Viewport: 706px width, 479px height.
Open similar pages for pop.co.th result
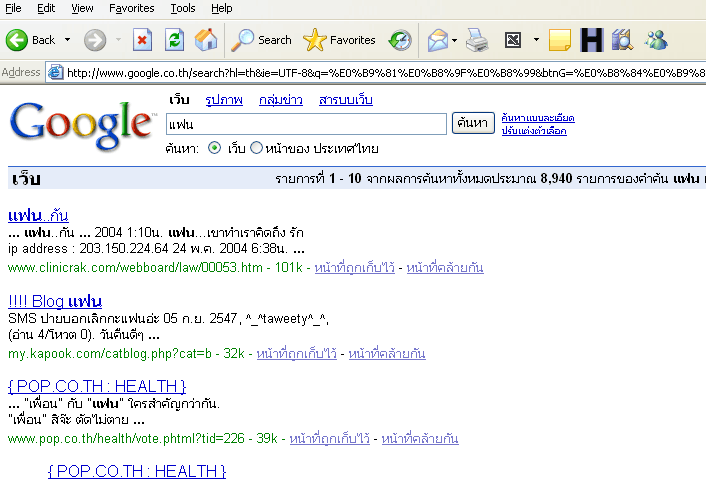[420, 438]
